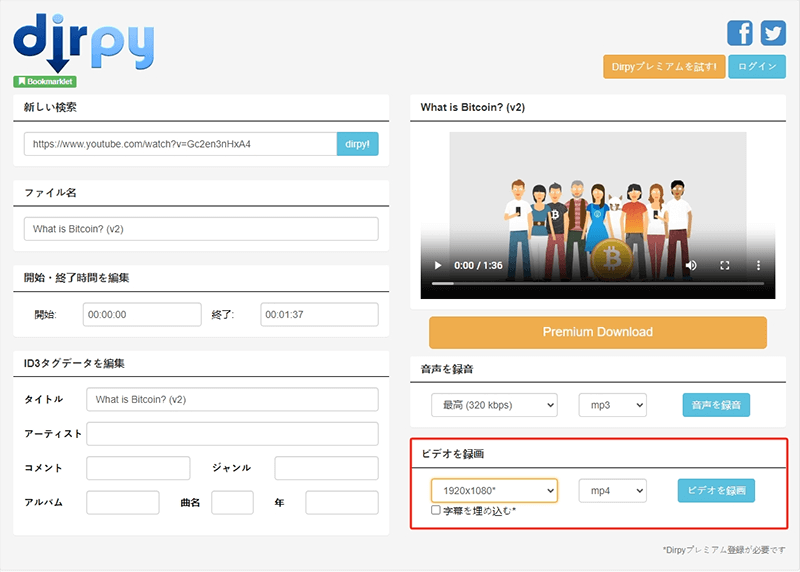800x572 pixels.
Task: Open the audio quality 320 kbps dropdown
Action: (494, 405)
